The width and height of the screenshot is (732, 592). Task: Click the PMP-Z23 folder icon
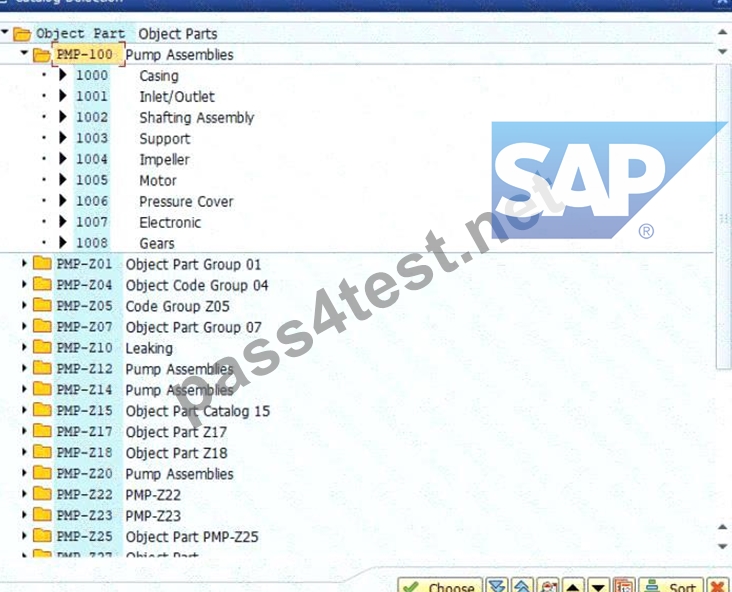pos(42,515)
